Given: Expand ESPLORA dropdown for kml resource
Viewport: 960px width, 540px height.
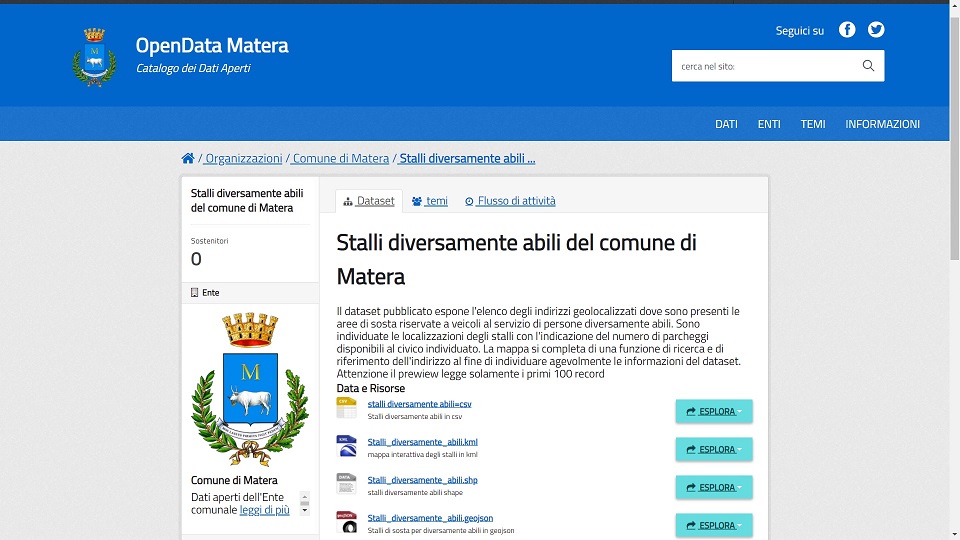Looking at the screenshot, I should click(714, 449).
